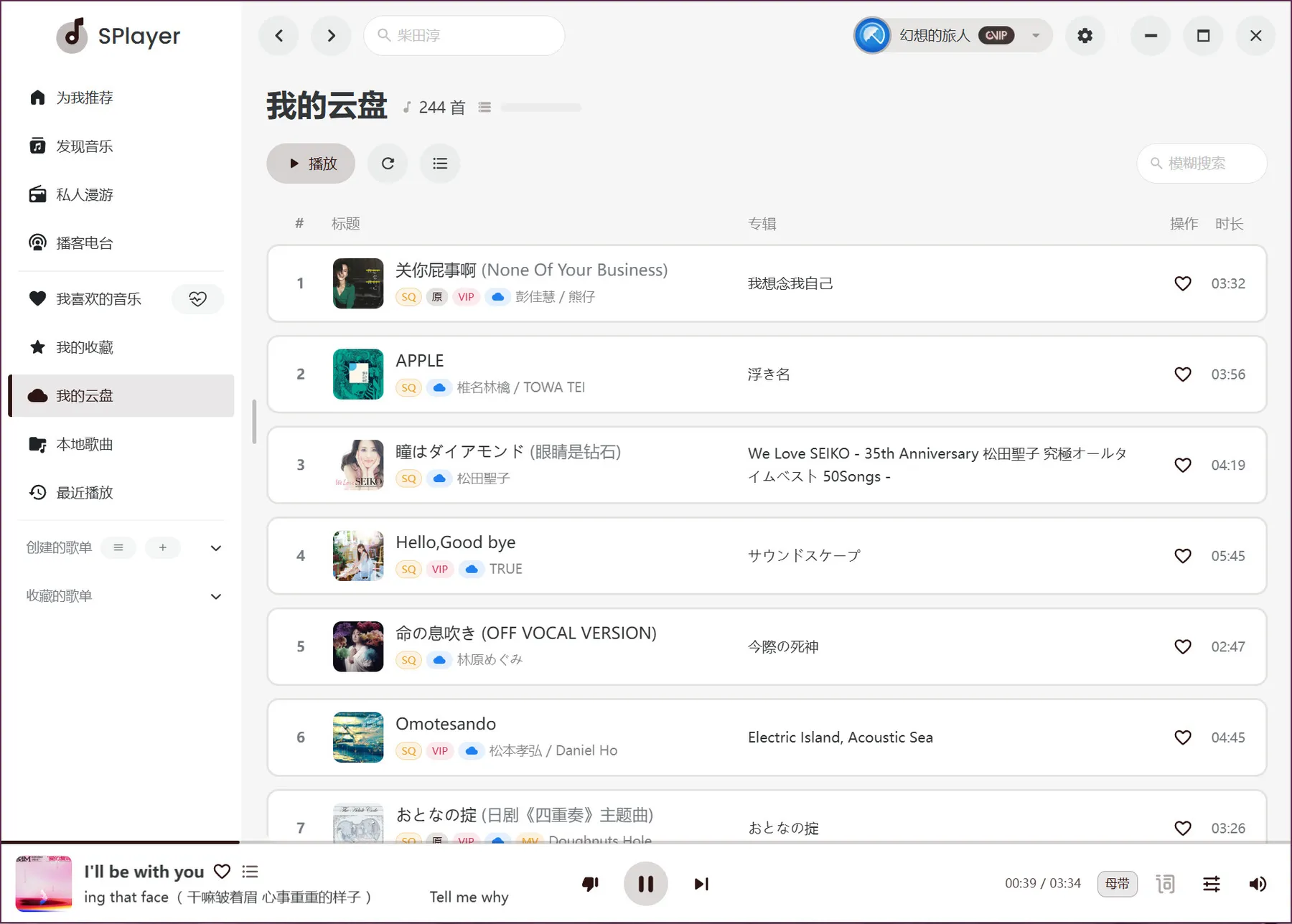Like the song APPLE with heart
Screen dimensions: 1292x924
tap(1183, 374)
